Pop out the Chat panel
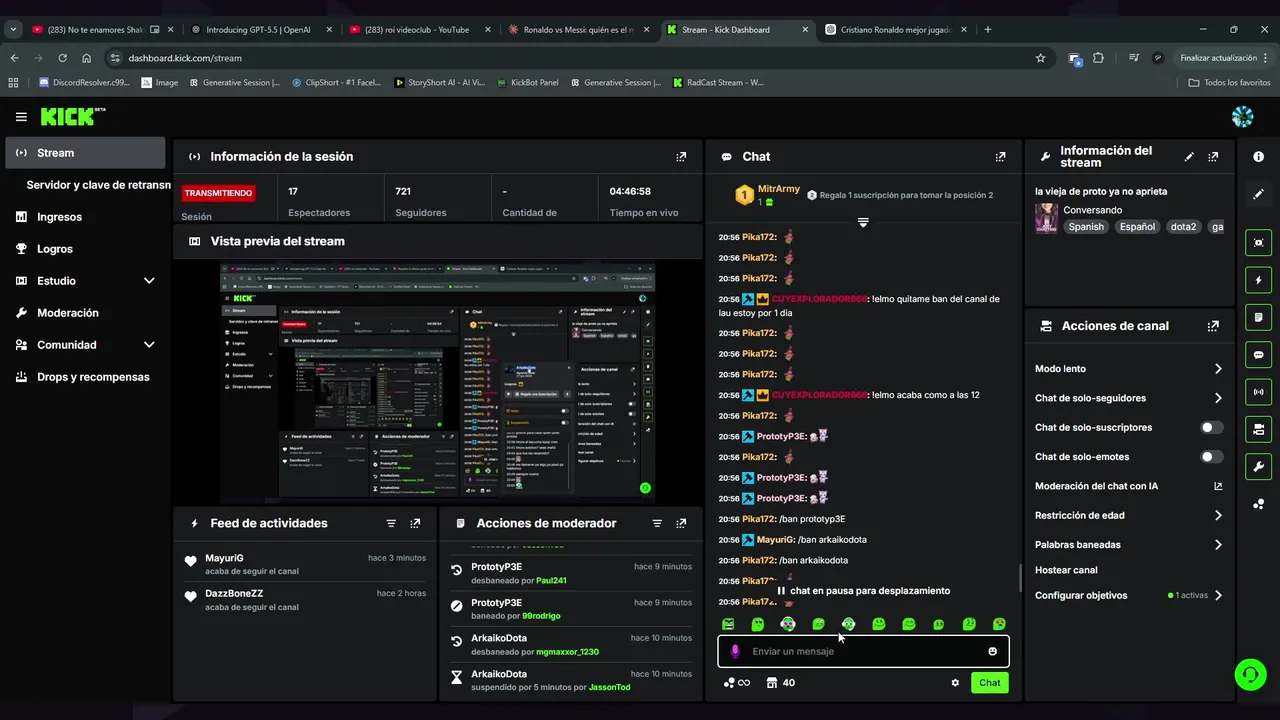This screenshot has width=1280, height=720. click(x=1000, y=157)
